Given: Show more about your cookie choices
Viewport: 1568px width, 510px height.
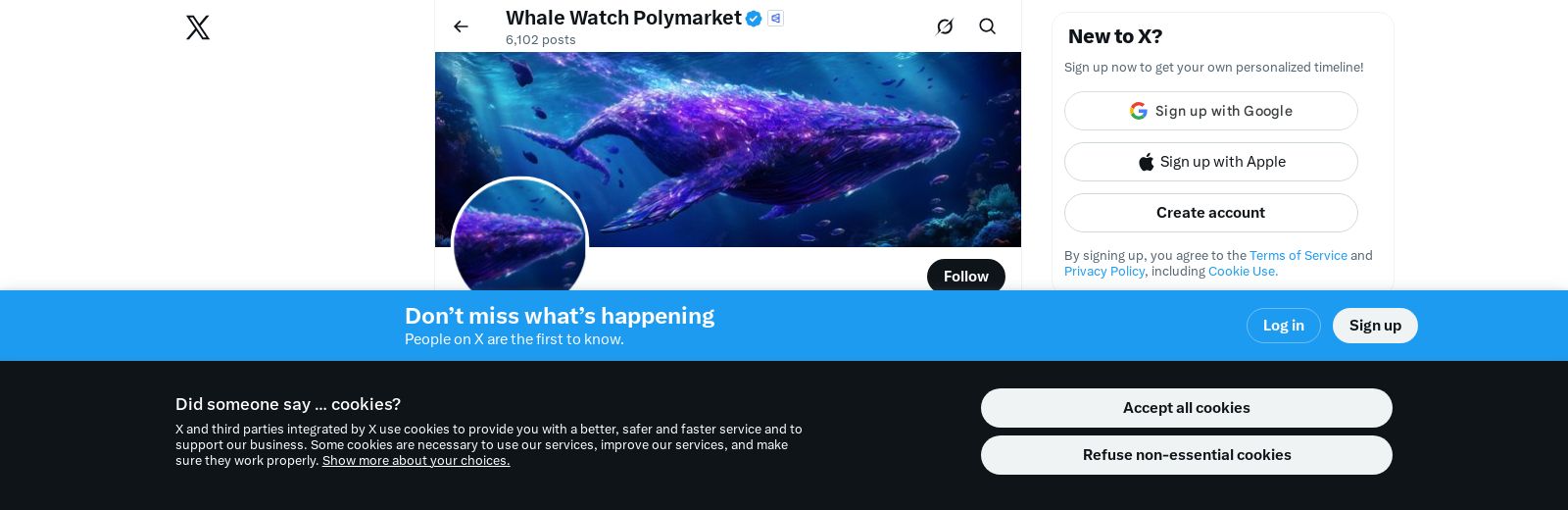Looking at the screenshot, I should (416, 461).
